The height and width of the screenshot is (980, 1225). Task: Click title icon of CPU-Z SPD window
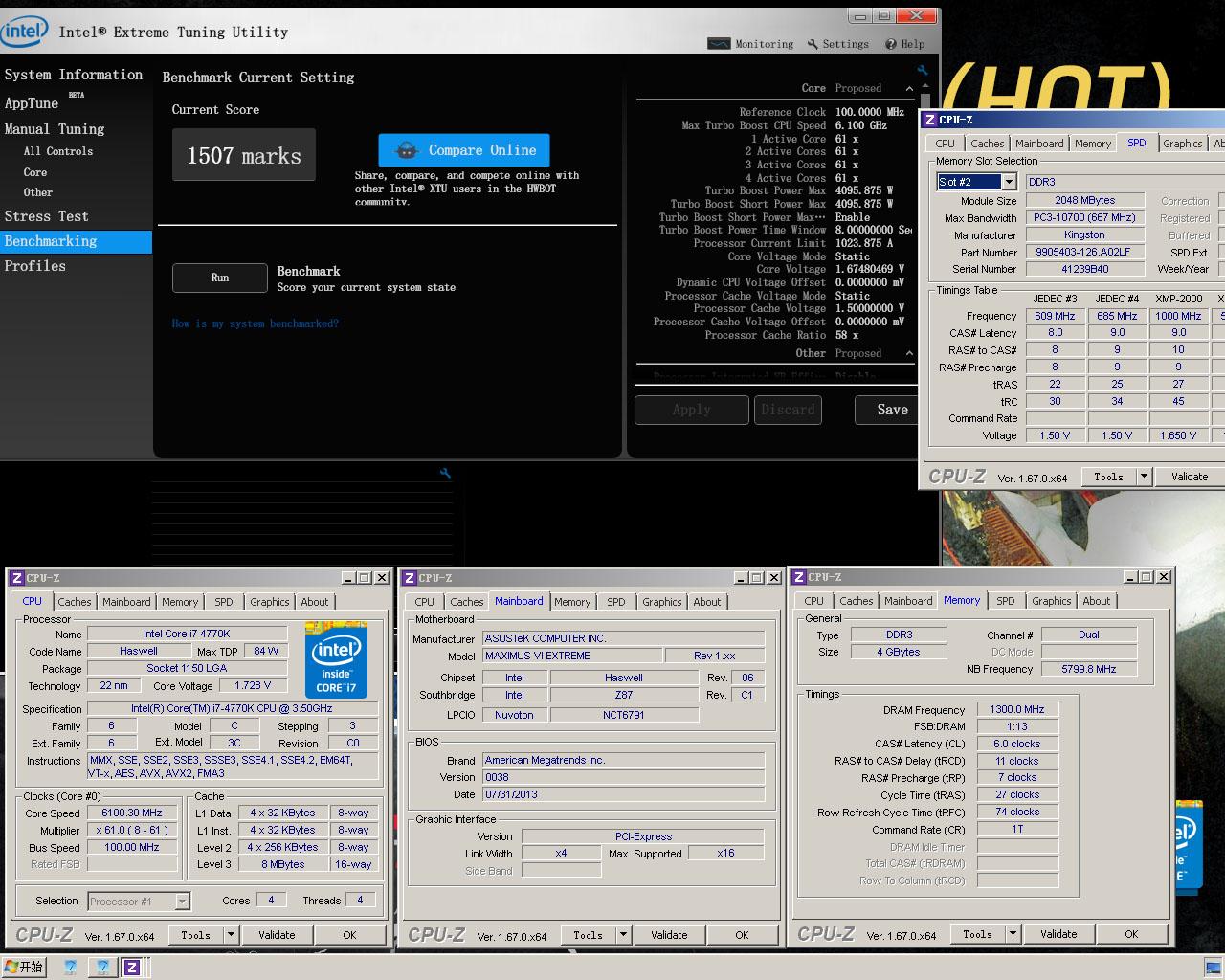pos(929,120)
